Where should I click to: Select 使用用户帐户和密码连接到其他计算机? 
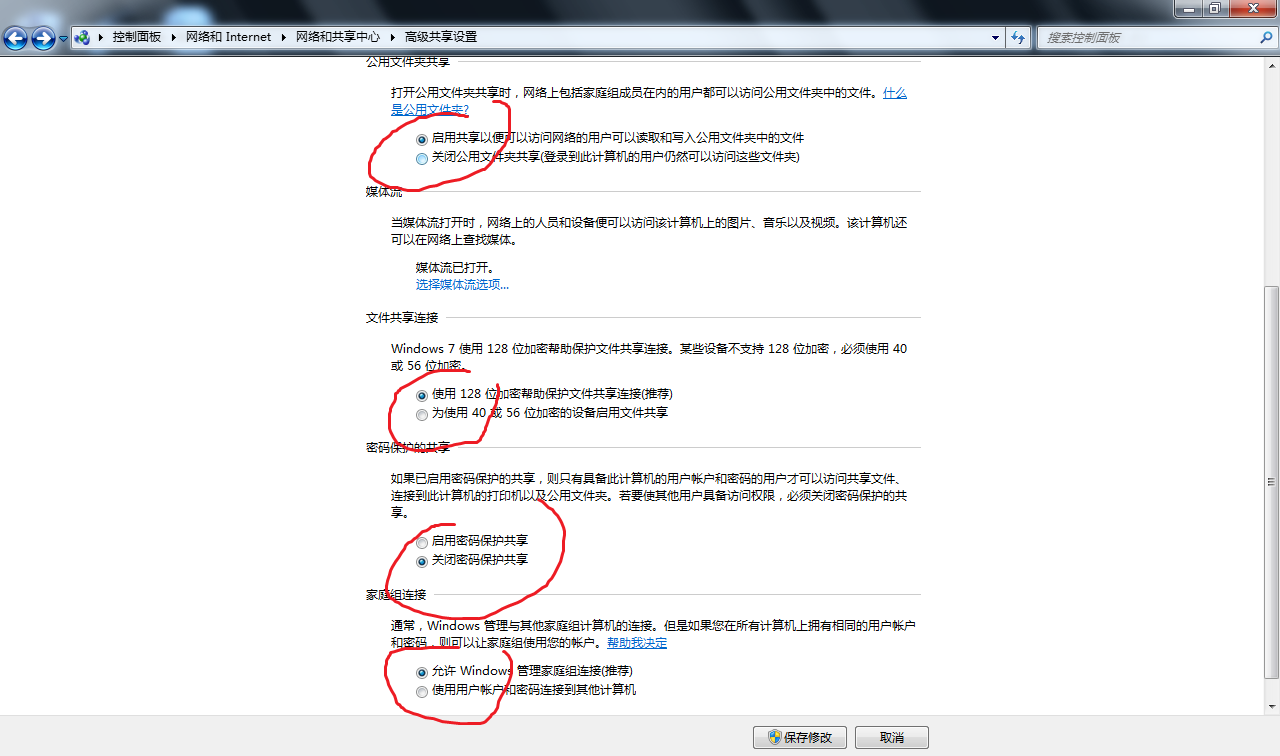click(526, 690)
